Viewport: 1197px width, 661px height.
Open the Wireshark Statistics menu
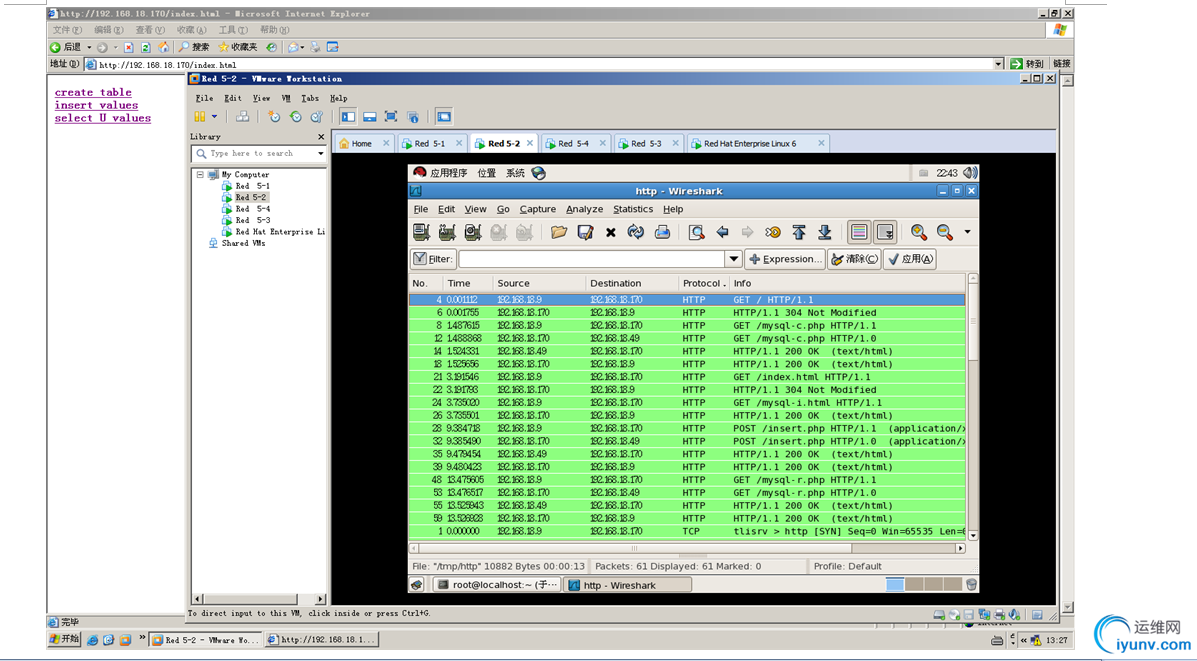pyautogui.click(x=633, y=209)
